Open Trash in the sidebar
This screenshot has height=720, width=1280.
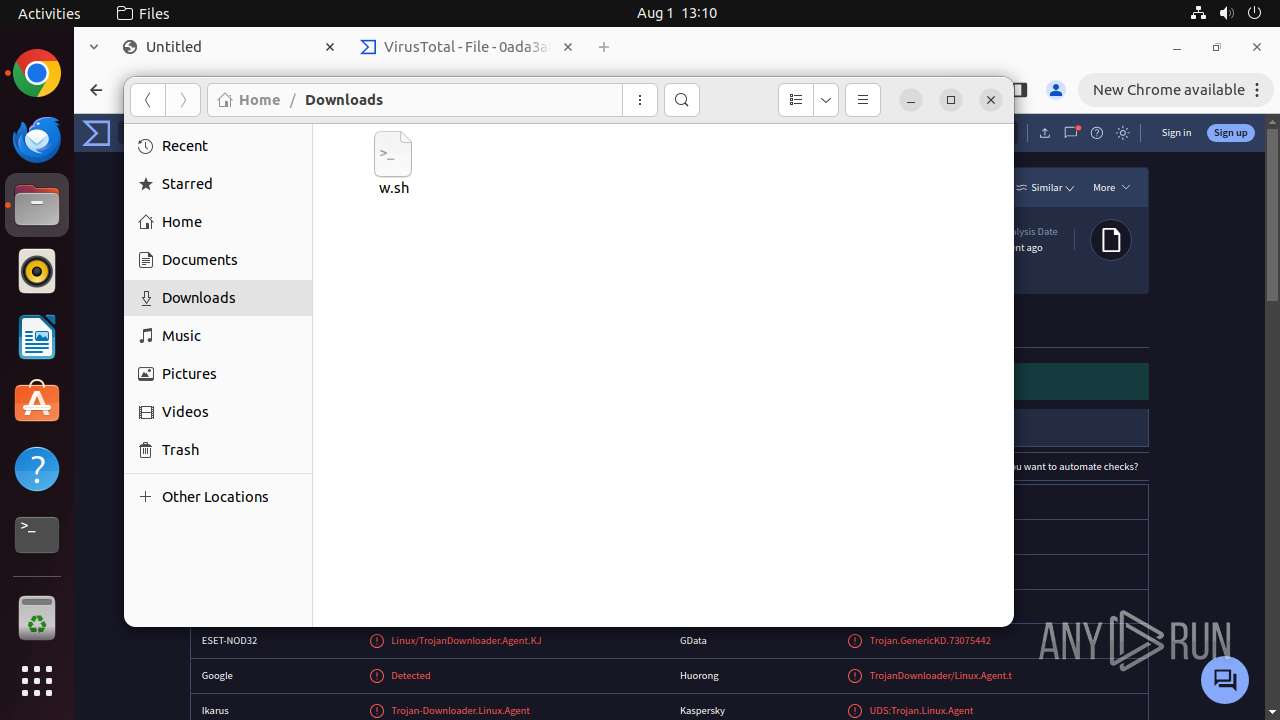(218, 450)
